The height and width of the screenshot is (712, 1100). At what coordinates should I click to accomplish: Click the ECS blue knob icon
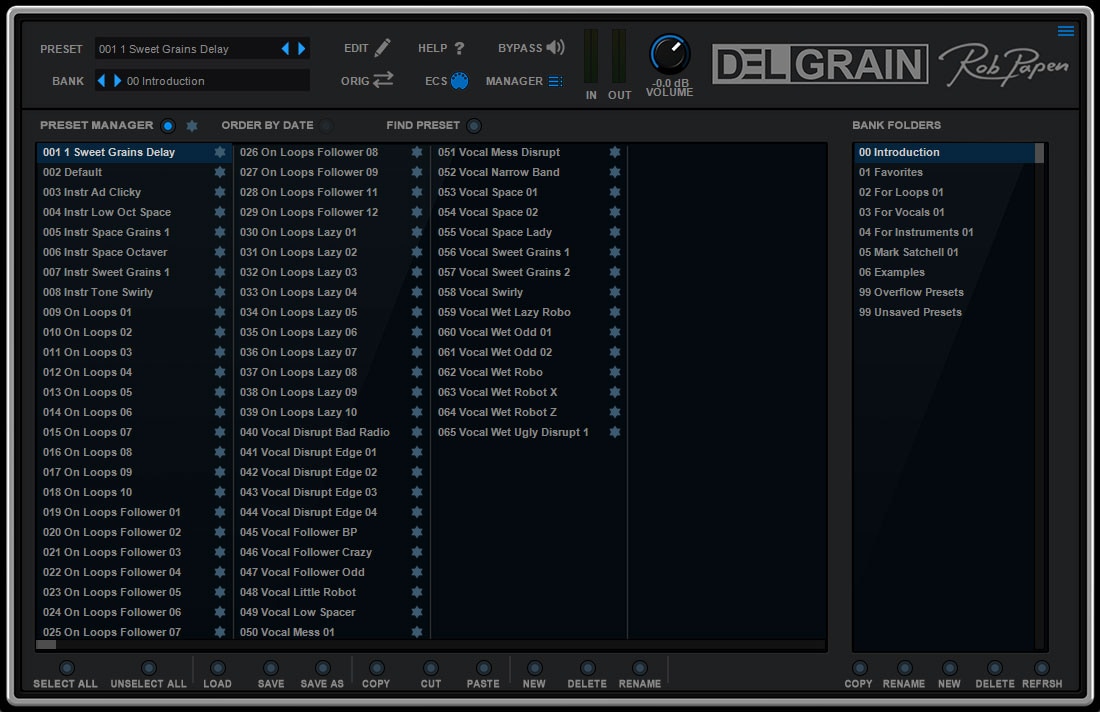pos(459,81)
